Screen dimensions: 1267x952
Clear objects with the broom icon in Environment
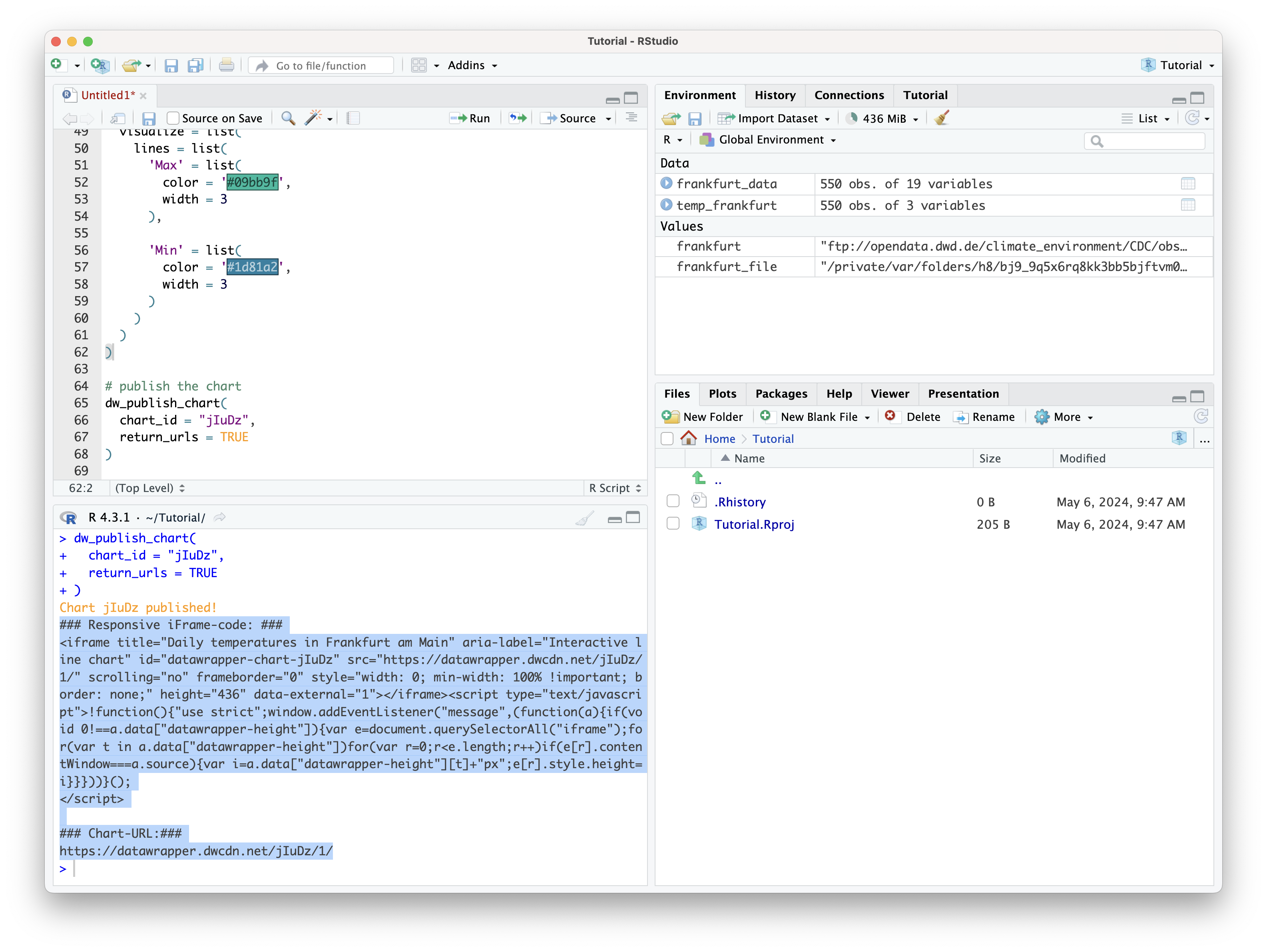pos(941,118)
